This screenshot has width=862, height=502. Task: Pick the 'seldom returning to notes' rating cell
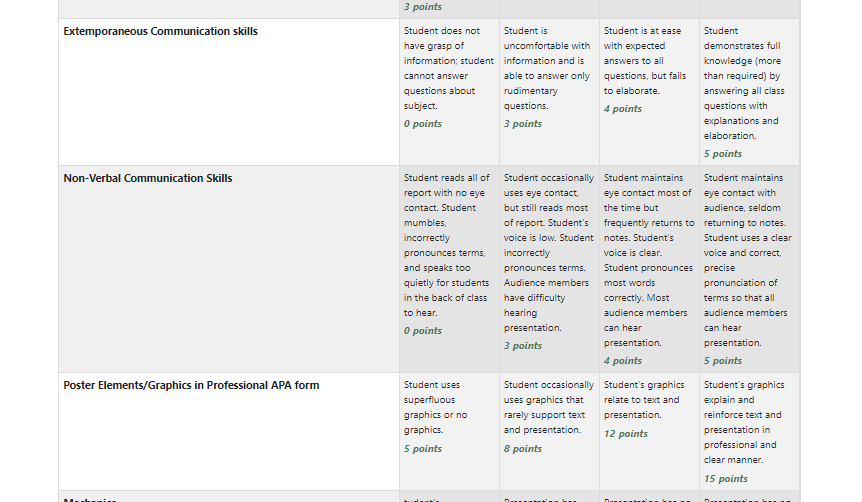tap(749, 269)
